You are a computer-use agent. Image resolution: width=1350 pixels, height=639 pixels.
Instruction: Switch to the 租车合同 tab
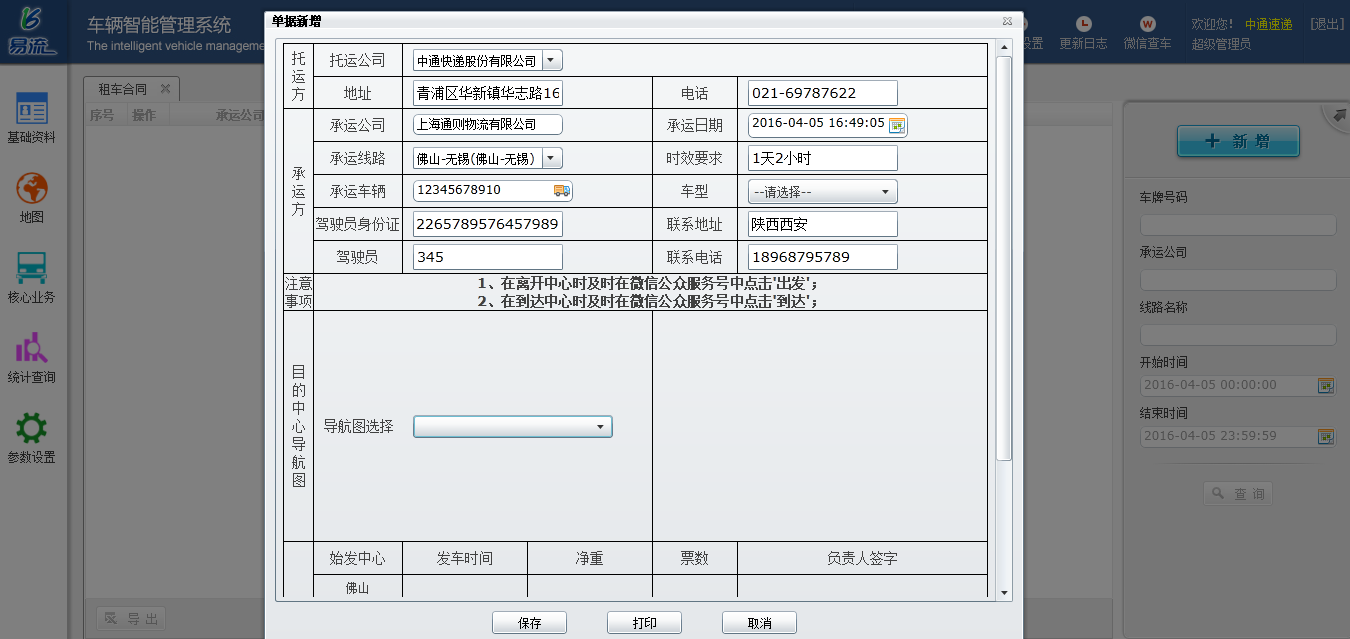coord(122,89)
